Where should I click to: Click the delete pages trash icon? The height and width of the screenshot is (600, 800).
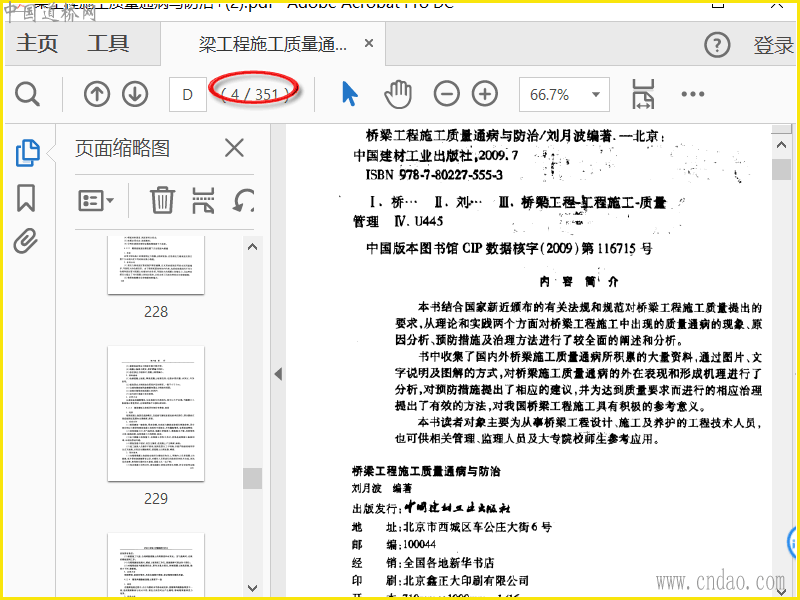click(162, 200)
